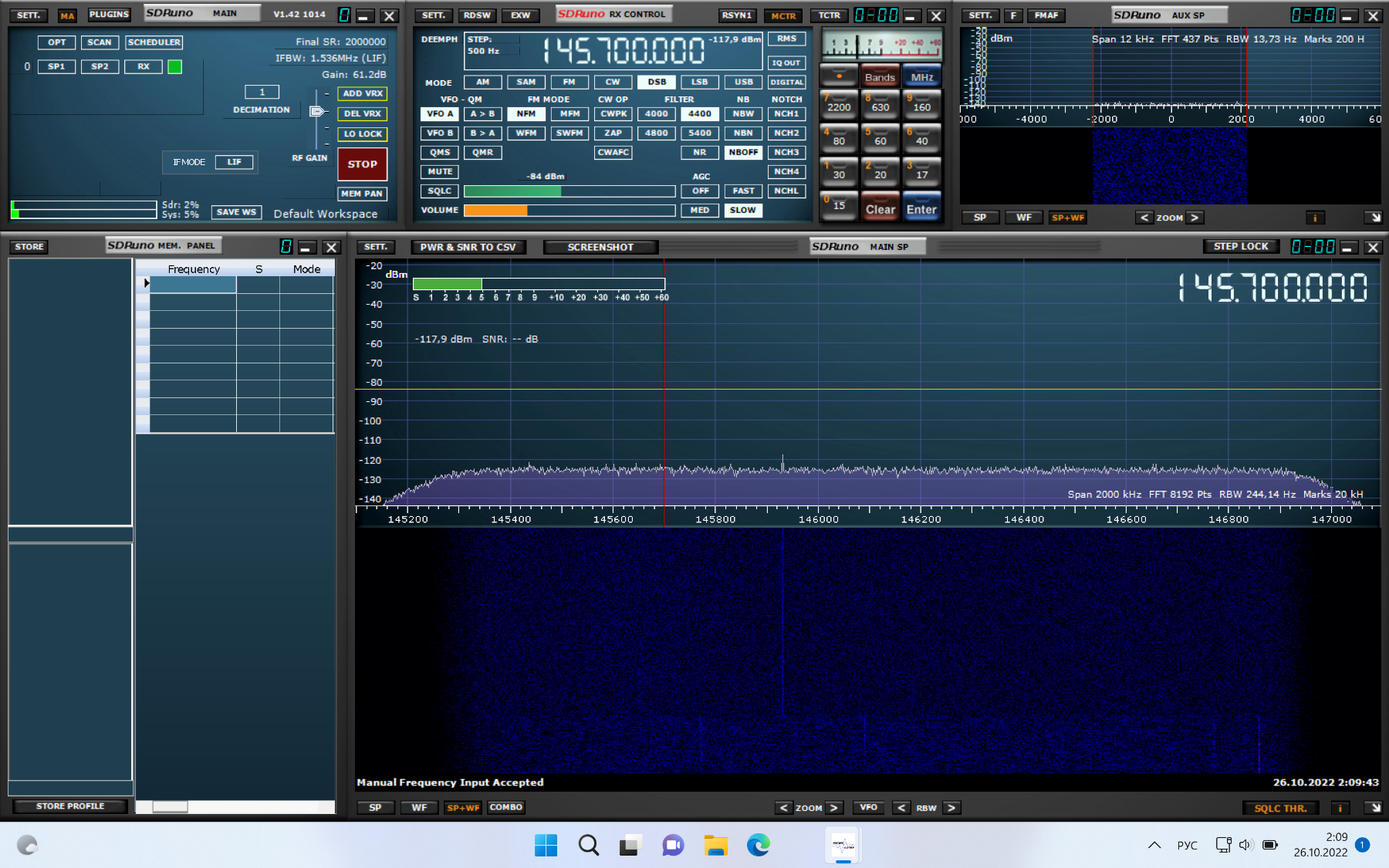Increase RBW in Main SP
The width and height of the screenshot is (1389, 868).
tap(951, 808)
